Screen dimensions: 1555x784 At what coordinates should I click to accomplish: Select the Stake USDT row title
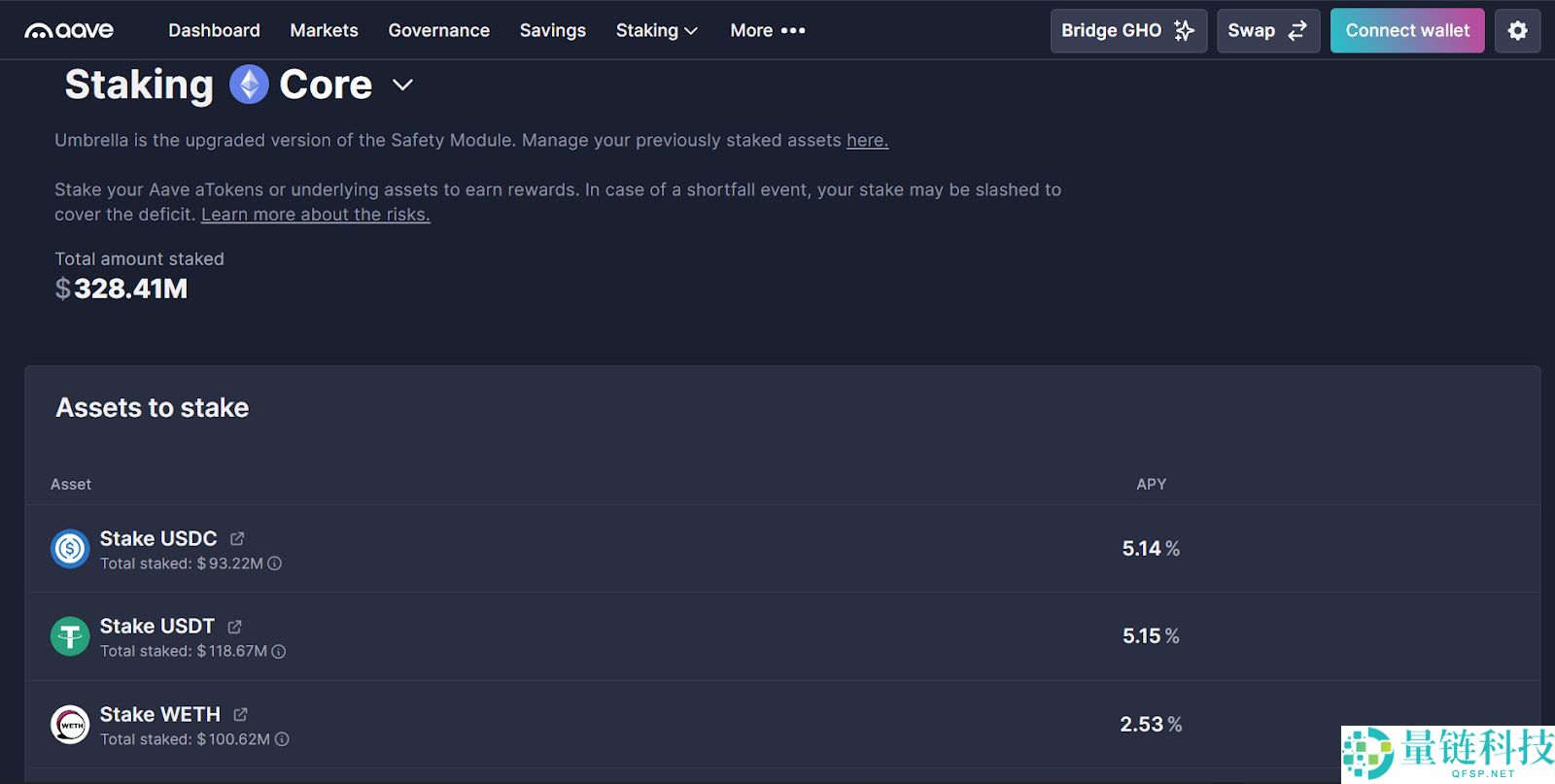coord(157,626)
